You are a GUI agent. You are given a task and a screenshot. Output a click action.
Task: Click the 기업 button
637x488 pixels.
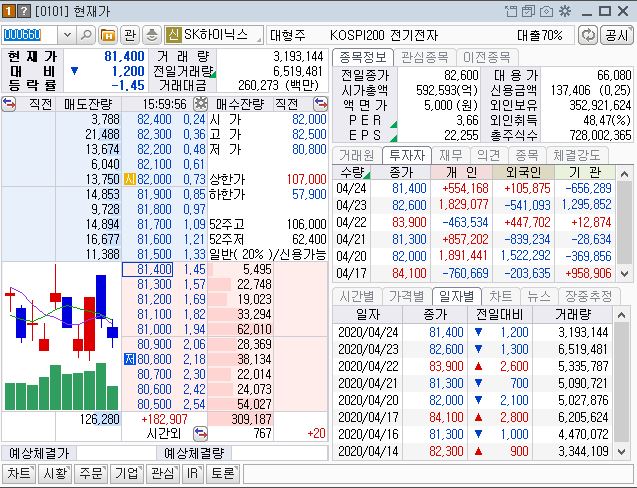127,473
